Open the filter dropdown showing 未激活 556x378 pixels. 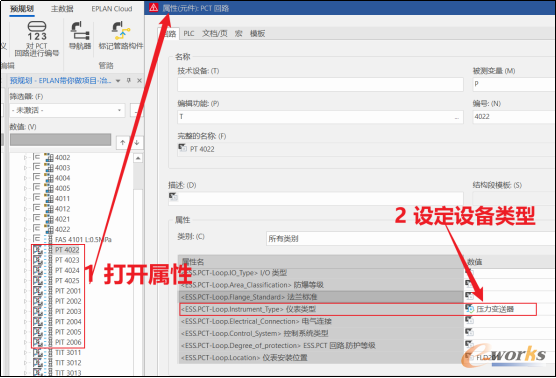coord(67,110)
